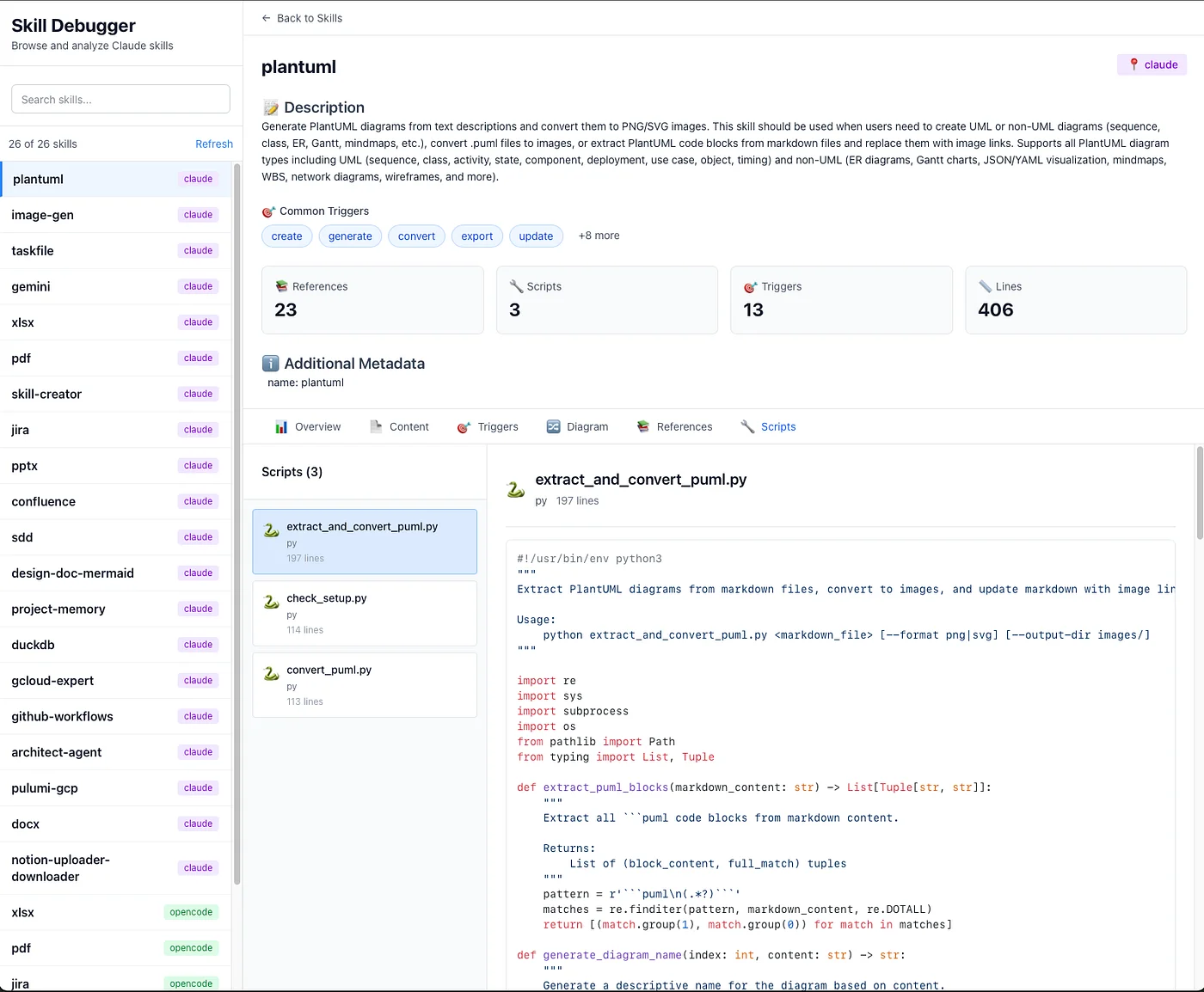
Task: Click the info icon beside Additional Metadata
Action: coord(269,363)
